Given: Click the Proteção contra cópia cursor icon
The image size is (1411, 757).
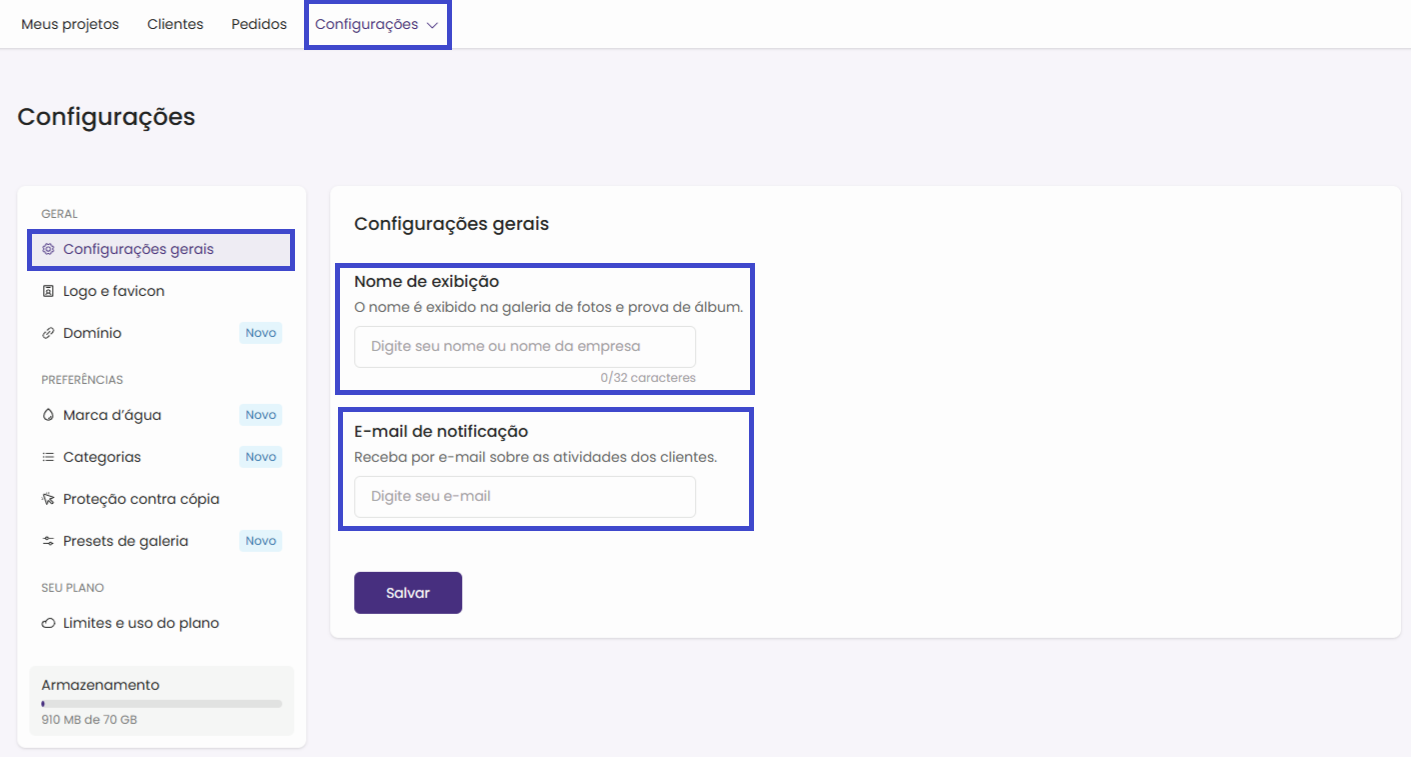Looking at the screenshot, I should (x=48, y=499).
